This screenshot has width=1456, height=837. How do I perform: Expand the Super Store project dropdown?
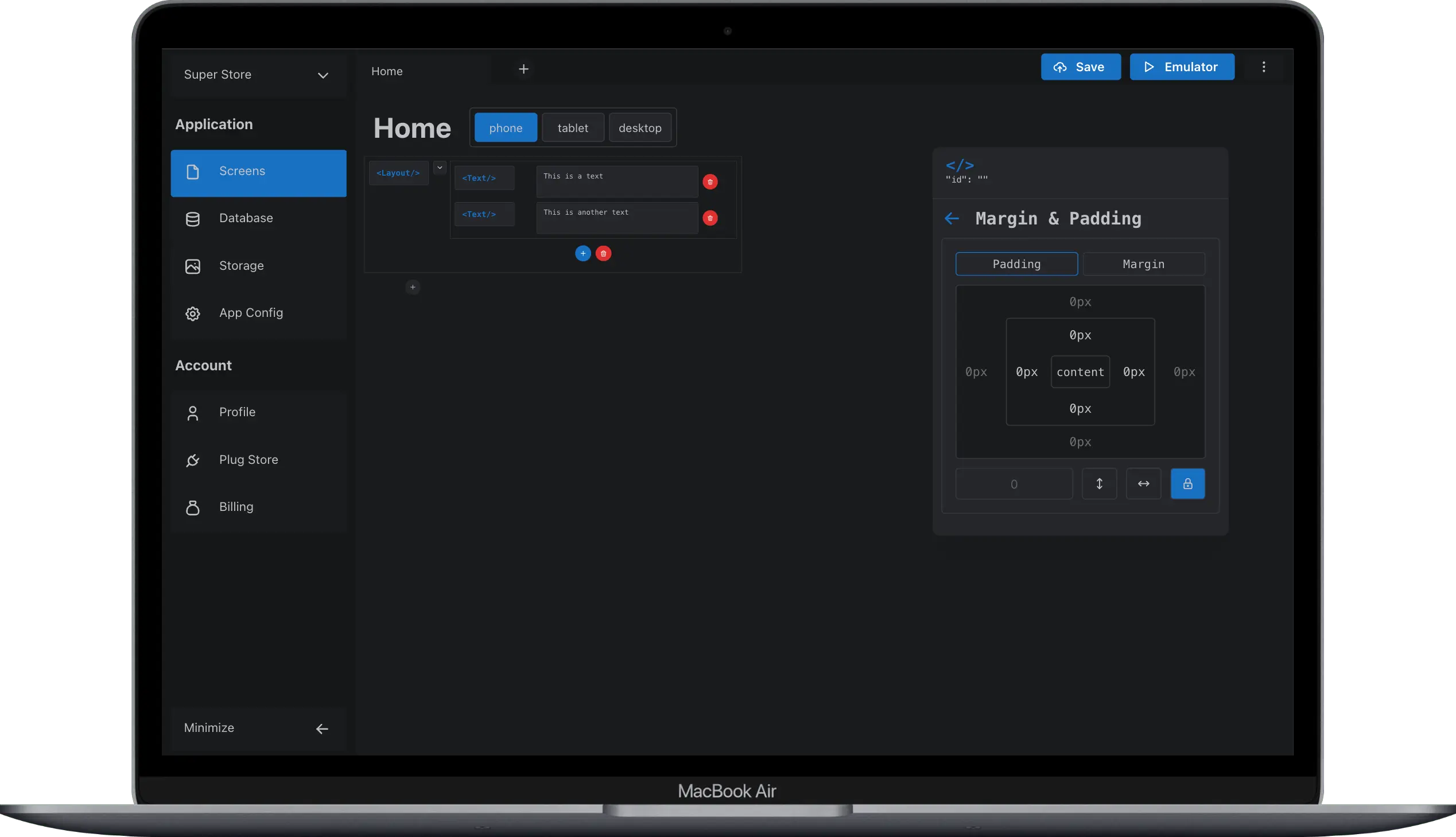pos(323,75)
